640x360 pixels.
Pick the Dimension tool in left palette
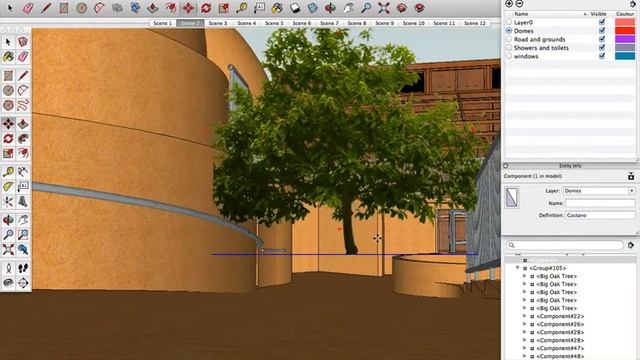click(x=23, y=171)
